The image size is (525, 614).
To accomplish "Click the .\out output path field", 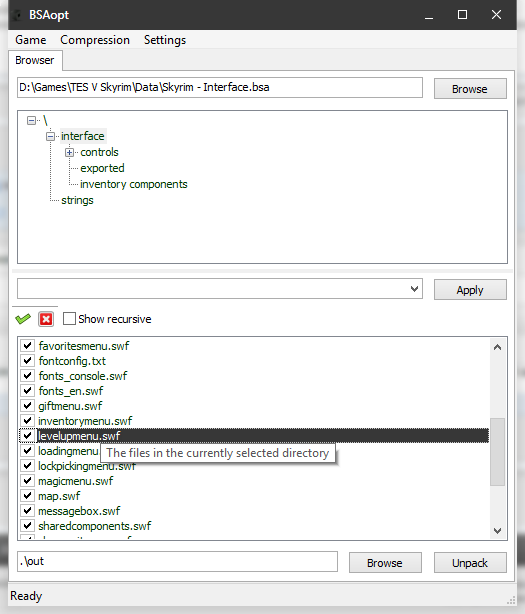I will [x=177, y=562].
